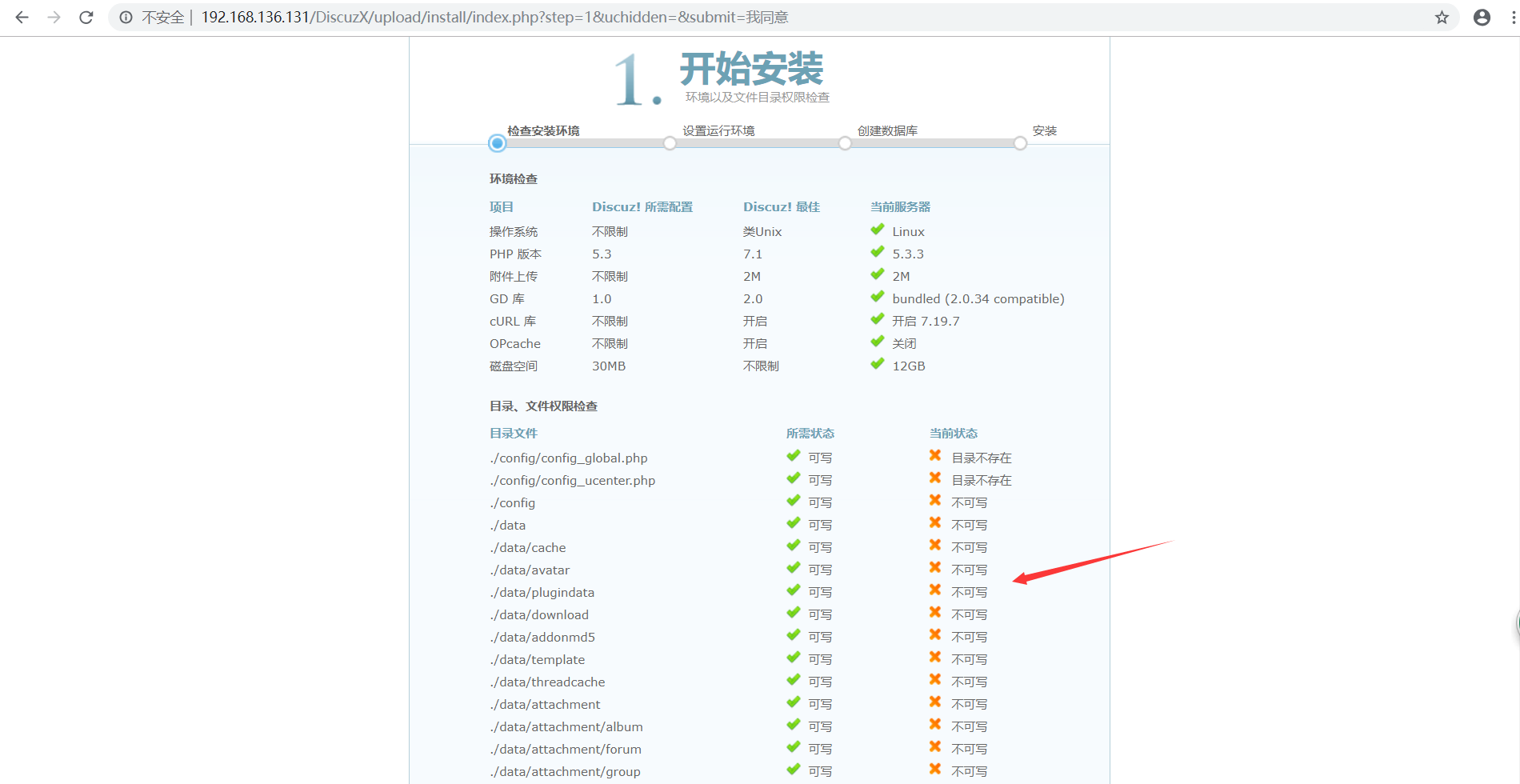Click the 环境检查 section heading
This screenshot has width=1520, height=784.
(x=514, y=179)
